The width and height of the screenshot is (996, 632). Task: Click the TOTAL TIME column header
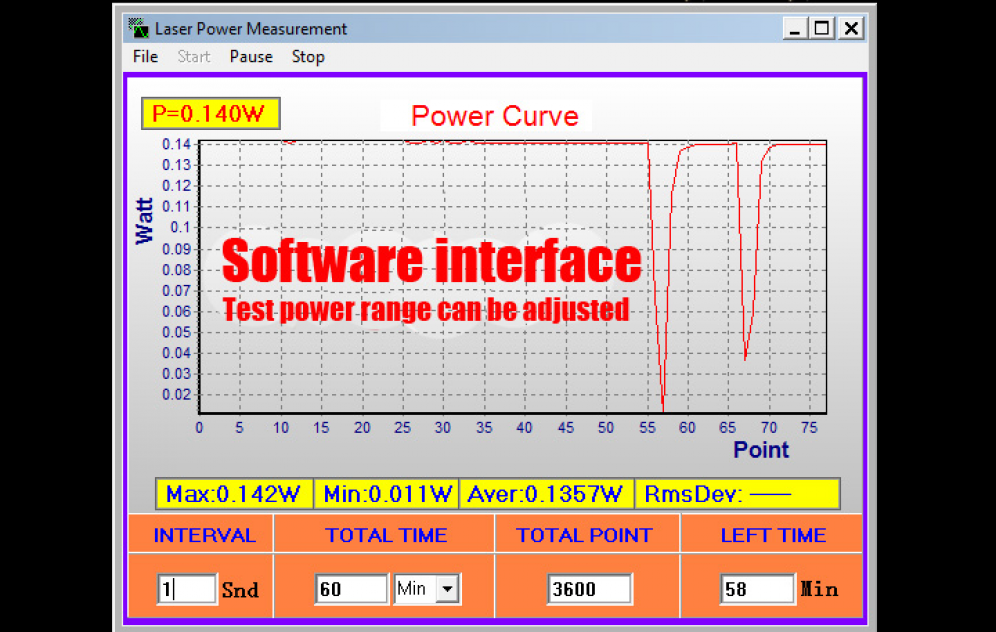coord(386,535)
